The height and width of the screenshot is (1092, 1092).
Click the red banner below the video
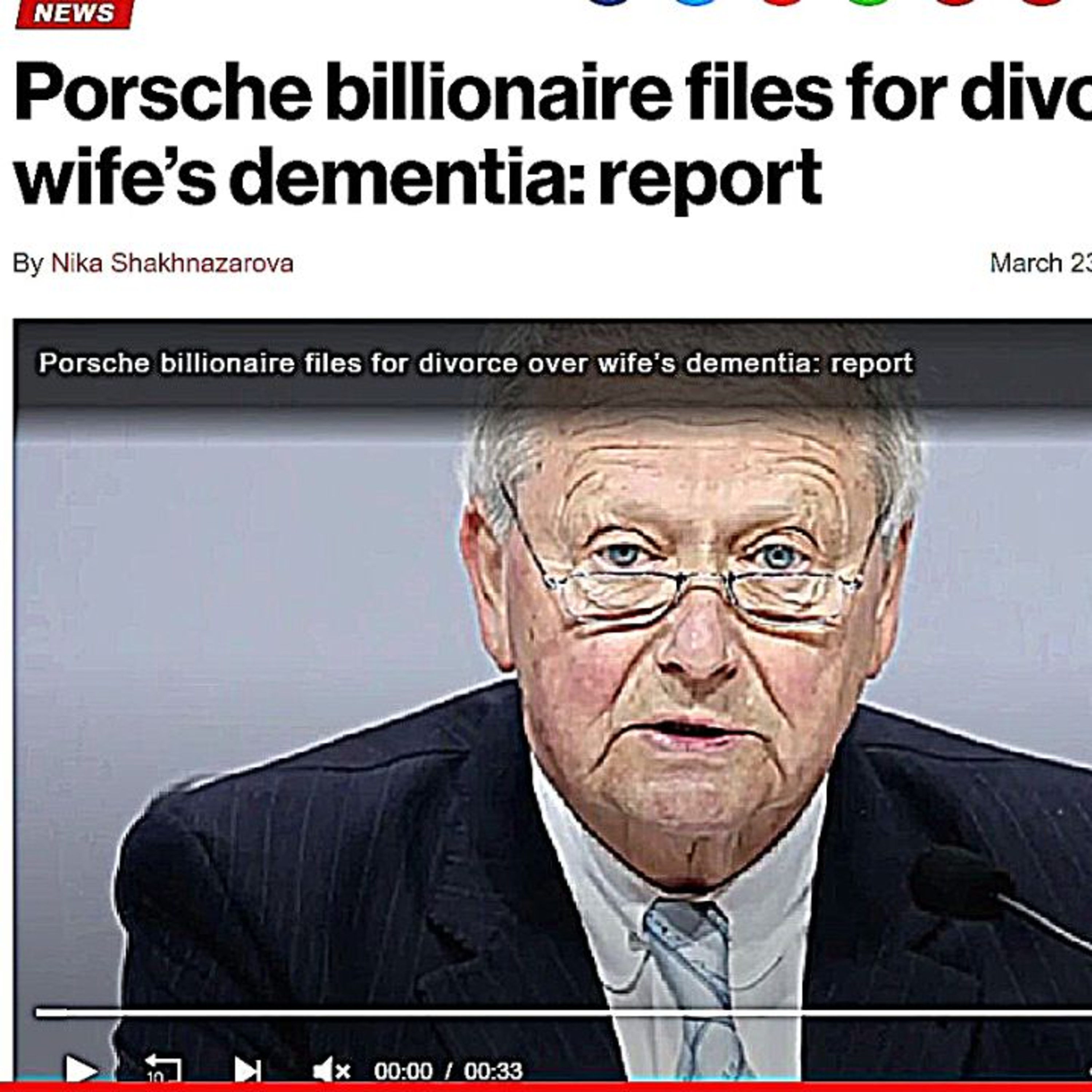point(546,1088)
